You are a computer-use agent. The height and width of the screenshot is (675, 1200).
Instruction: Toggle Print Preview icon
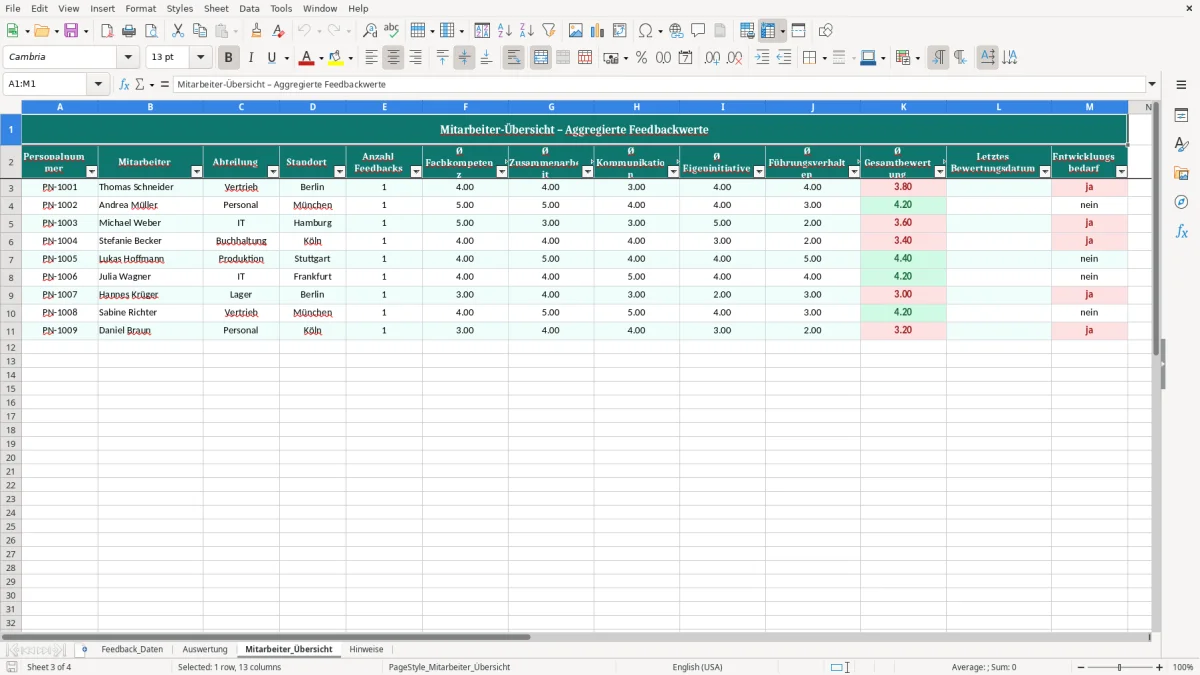[x=150, y=31]
